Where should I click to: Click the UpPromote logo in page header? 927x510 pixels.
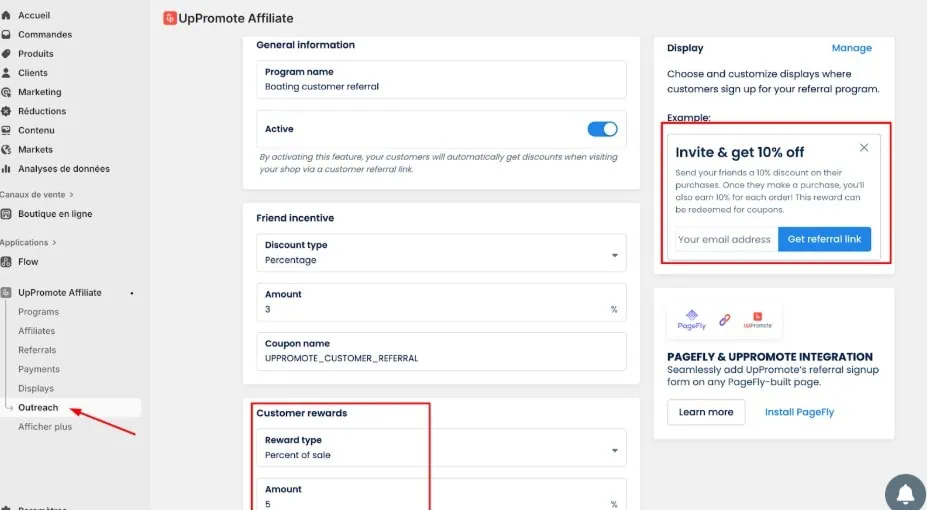click(x=170, y=18)
